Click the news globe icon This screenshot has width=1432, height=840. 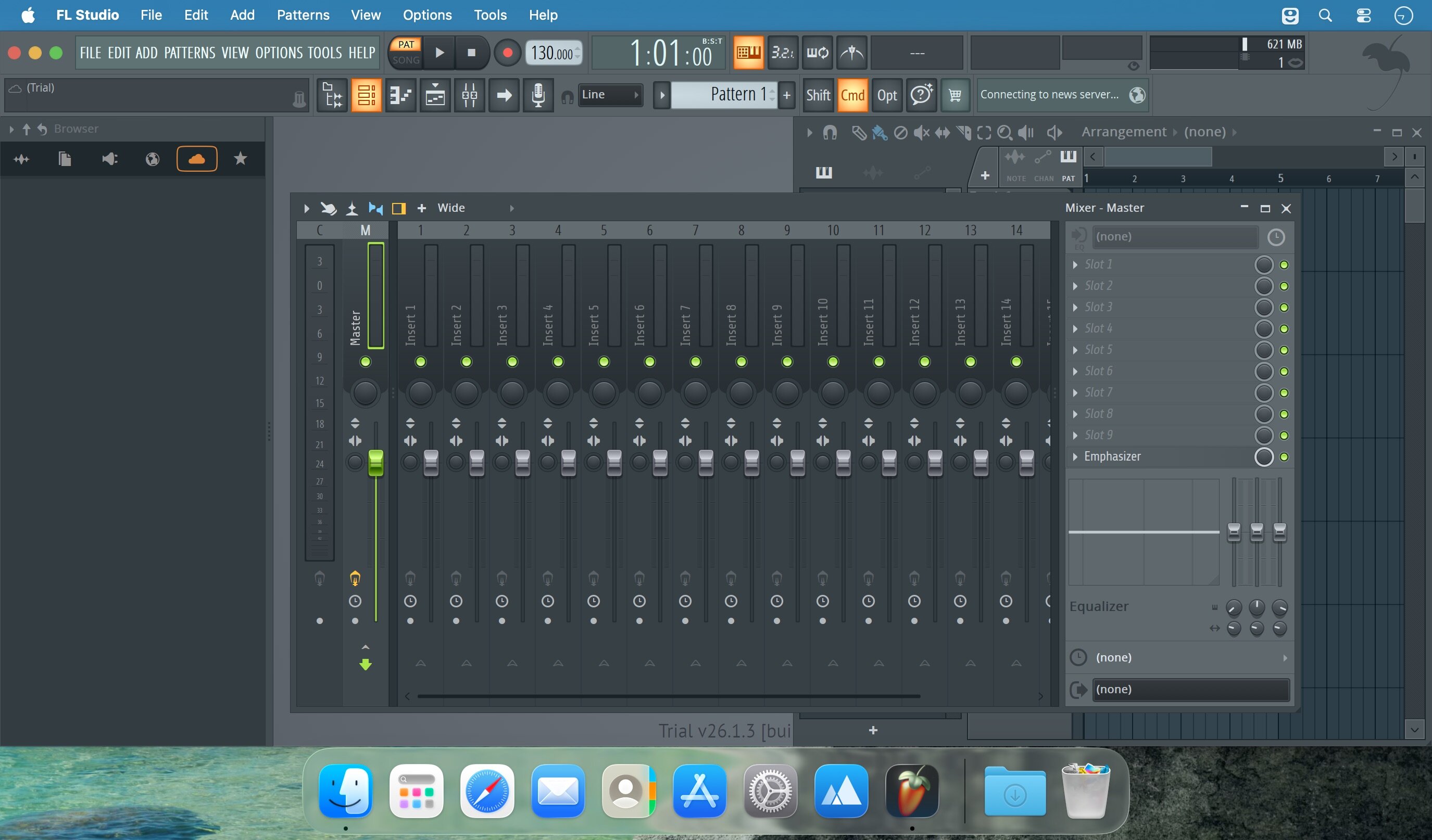(1137, 95)
